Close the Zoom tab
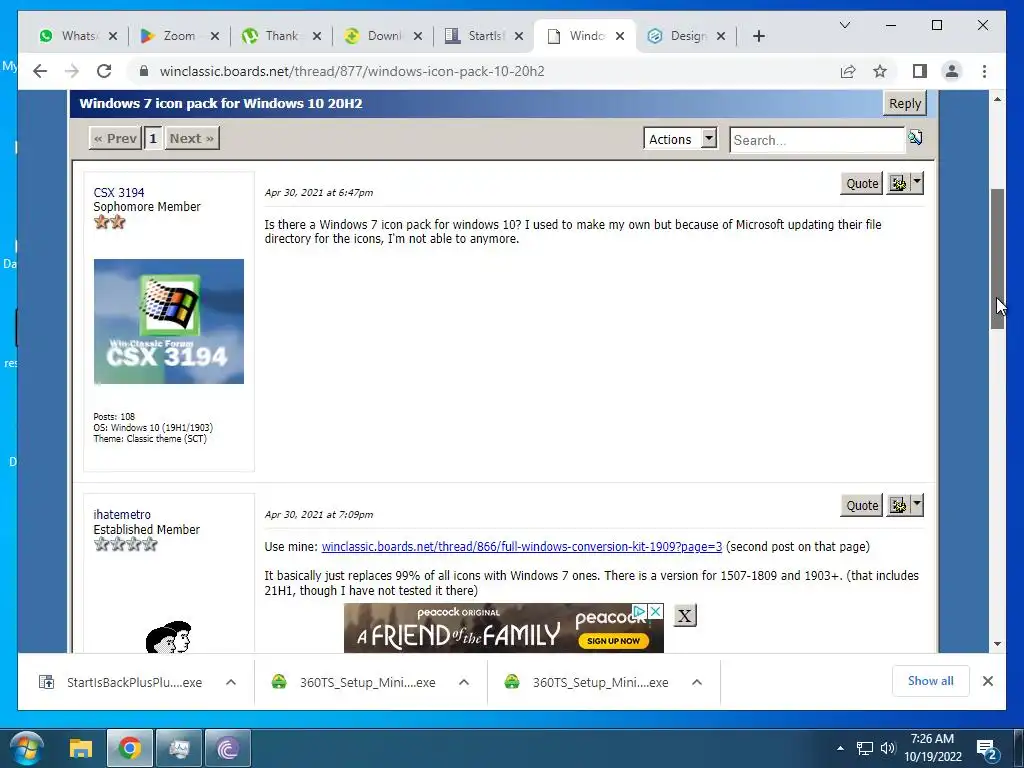The image size is (1024, 768). point(215,36)
